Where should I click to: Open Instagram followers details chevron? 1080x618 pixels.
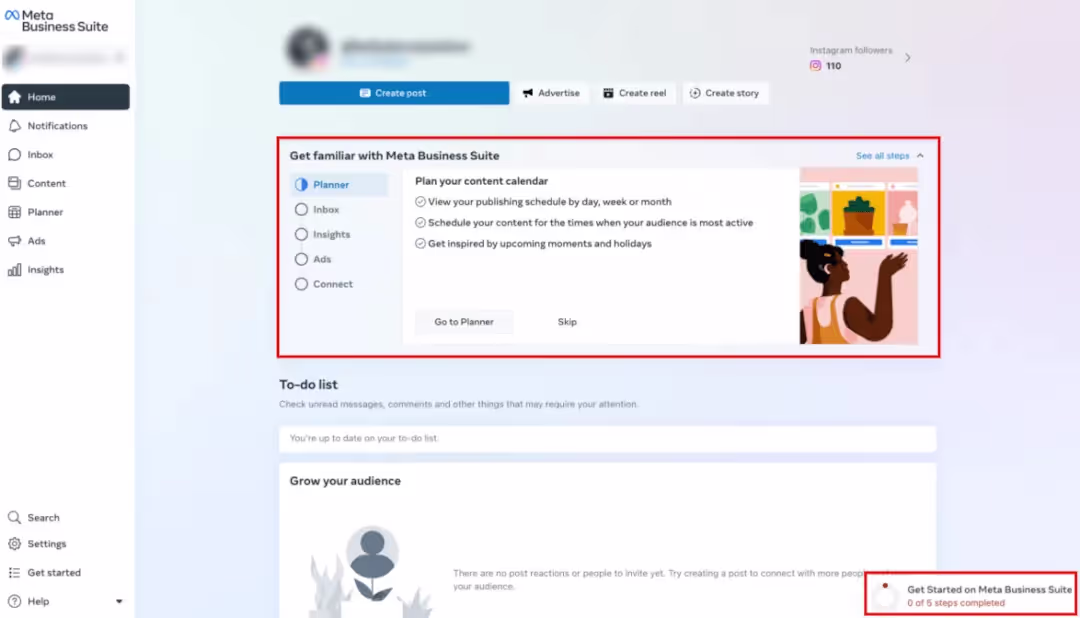click(908, 58)
